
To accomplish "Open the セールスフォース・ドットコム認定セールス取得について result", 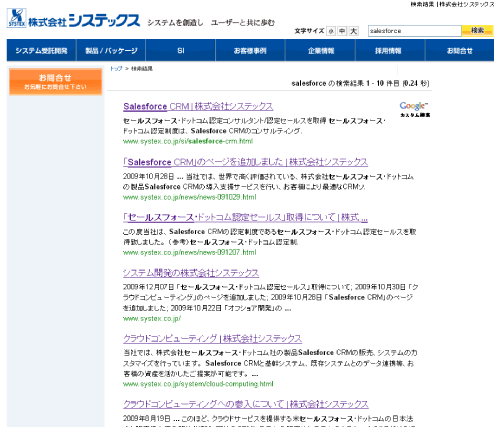I will [x=245, y=217].
